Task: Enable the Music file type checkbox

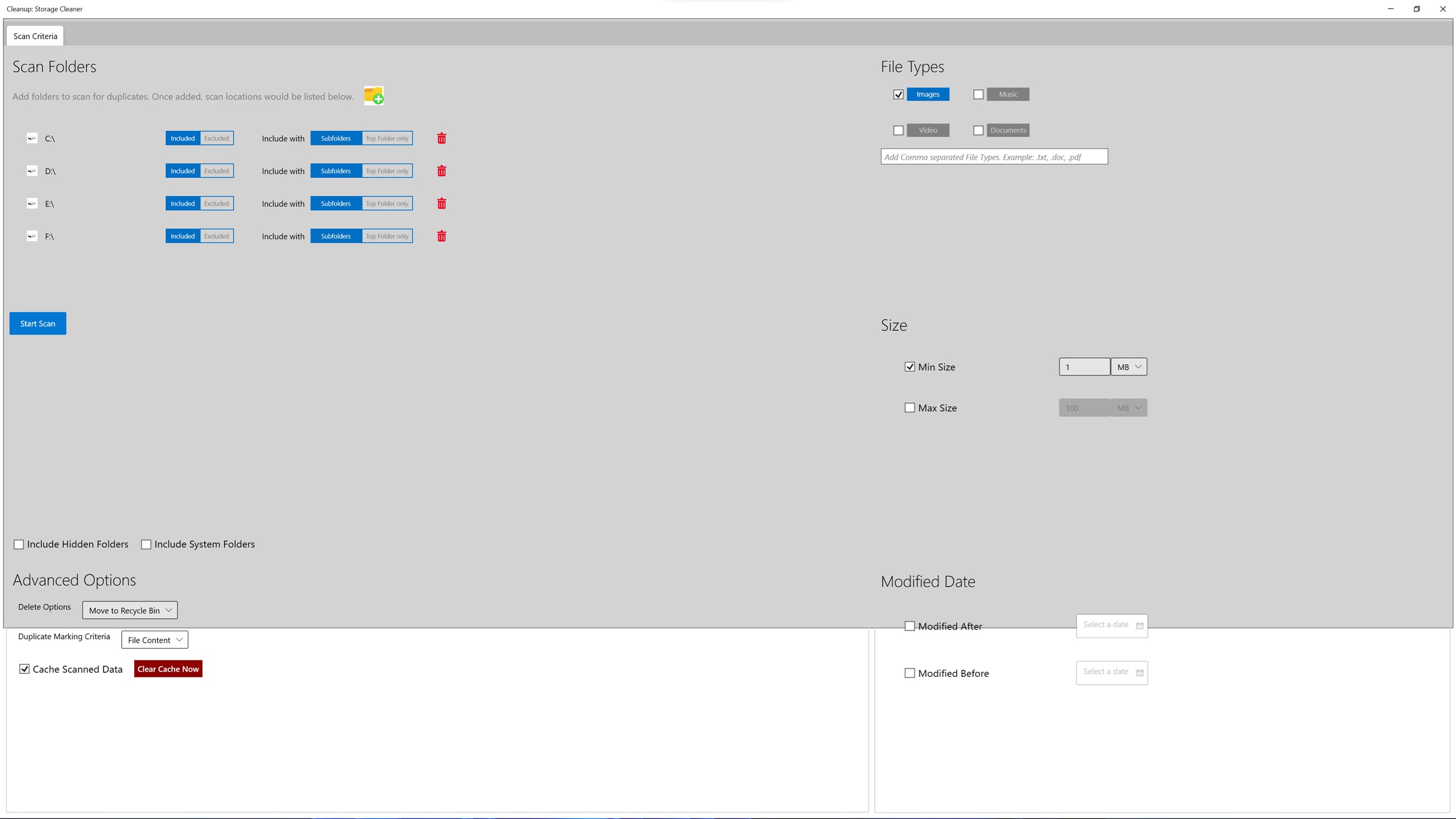Action: 978,94
